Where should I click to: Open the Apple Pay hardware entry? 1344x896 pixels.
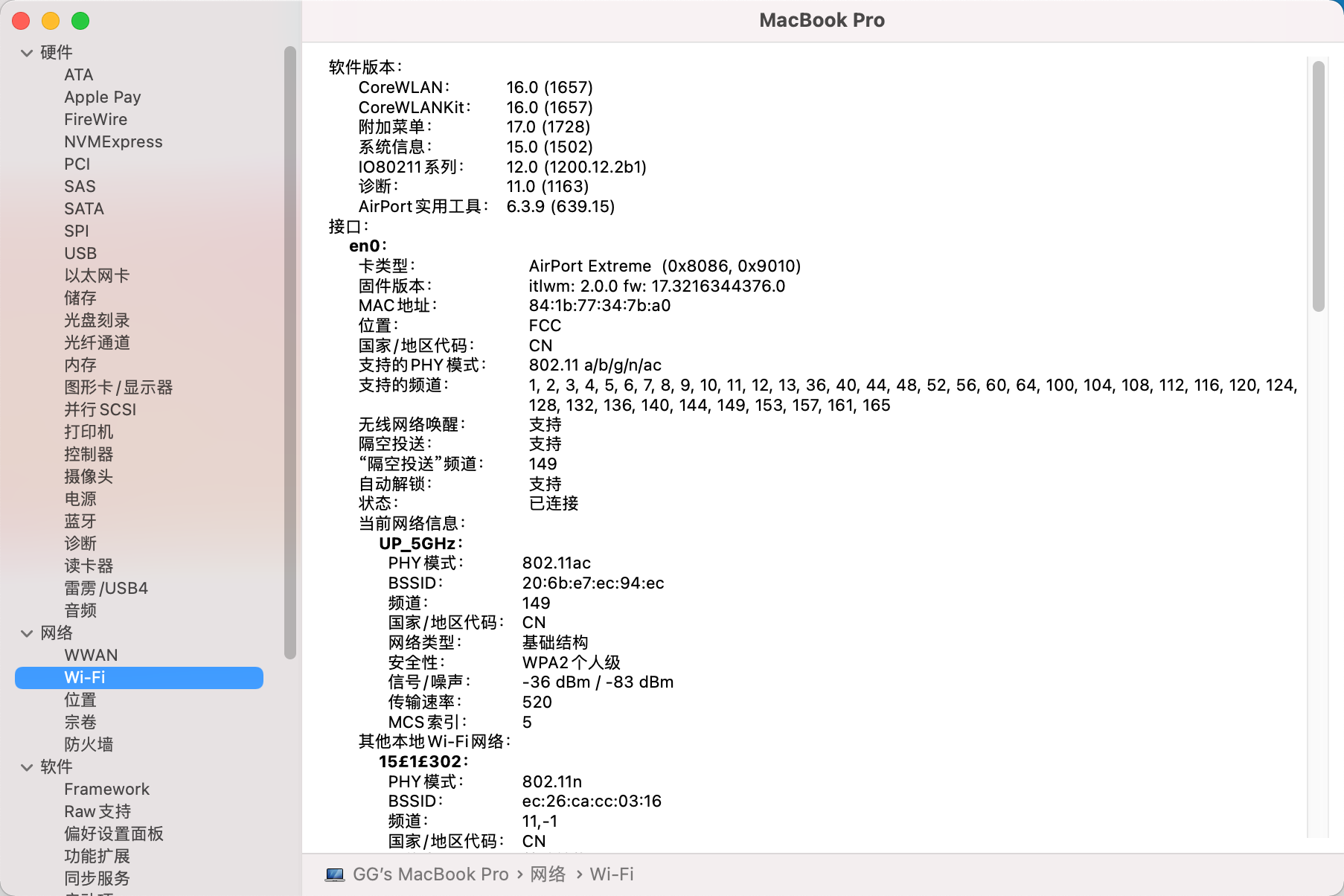[103, 97]
